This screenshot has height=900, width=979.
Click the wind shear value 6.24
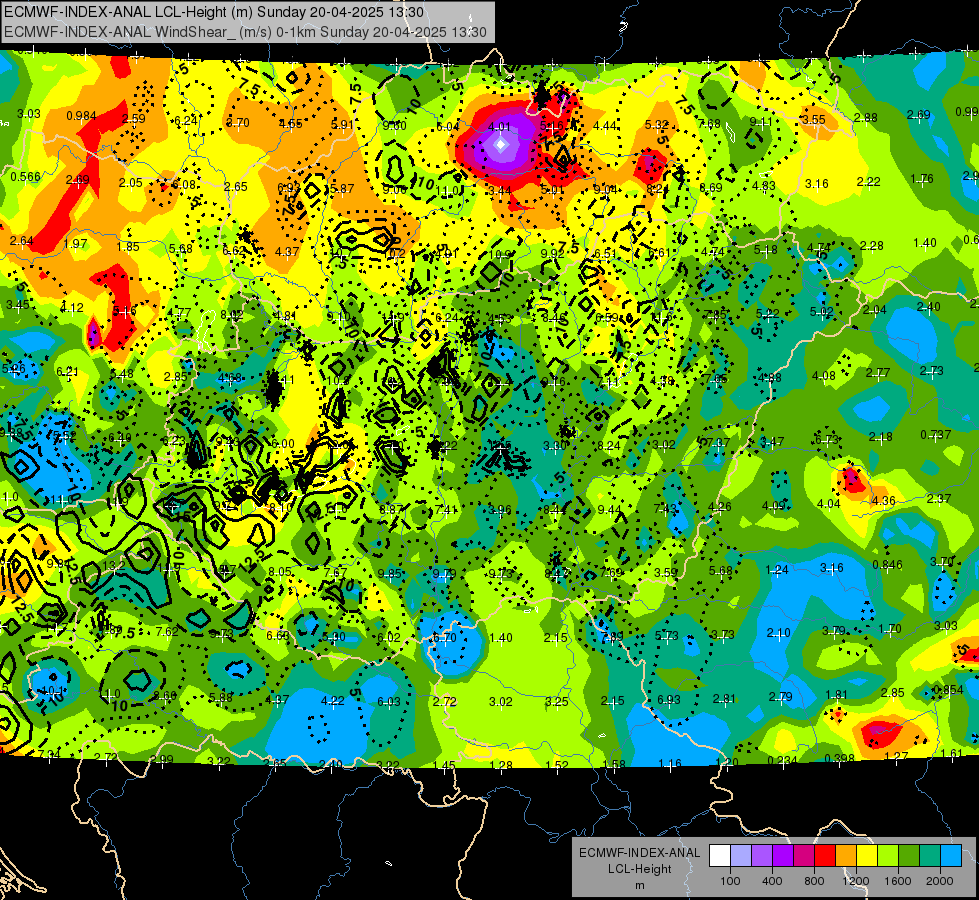(x=186, y=121)
